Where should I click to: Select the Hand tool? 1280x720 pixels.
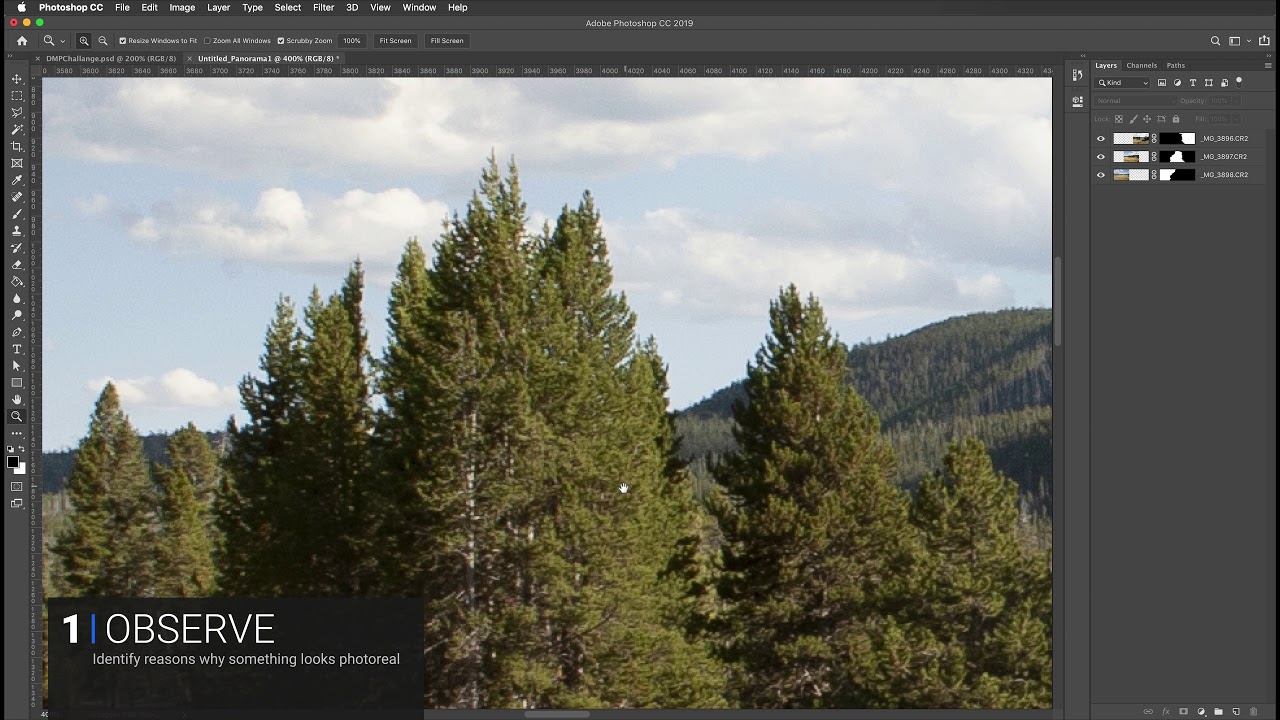pyautogui.click(x=17, y=400)
